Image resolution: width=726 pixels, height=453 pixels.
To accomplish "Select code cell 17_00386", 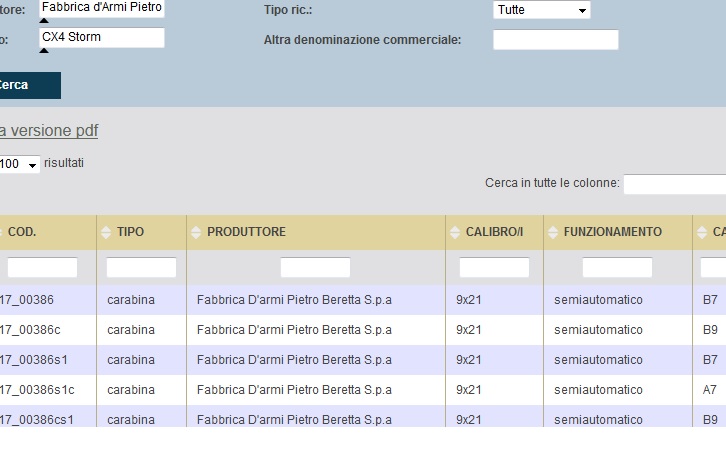I will tap(27, 300).
